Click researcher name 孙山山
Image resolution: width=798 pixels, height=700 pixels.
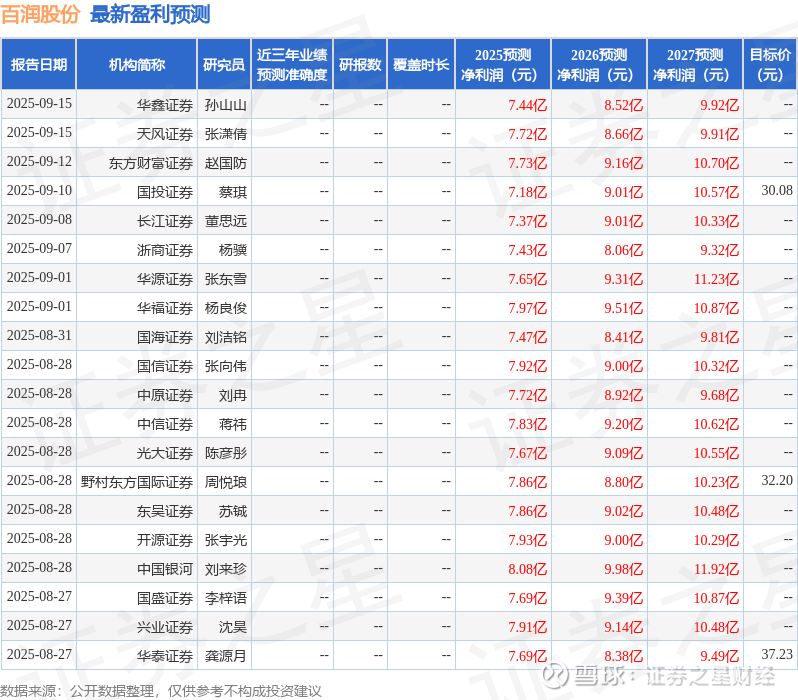click(x=225, y=105)
